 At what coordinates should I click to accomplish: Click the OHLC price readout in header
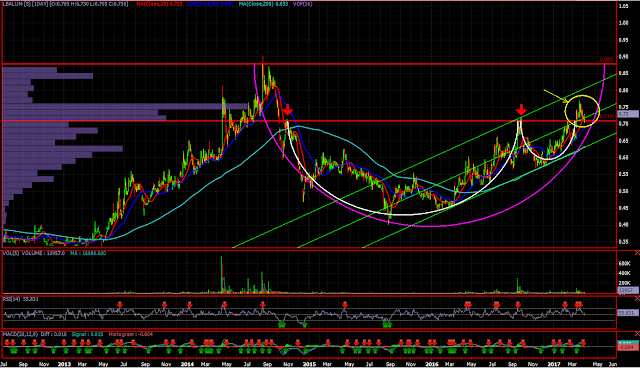[x=89, y=4]
